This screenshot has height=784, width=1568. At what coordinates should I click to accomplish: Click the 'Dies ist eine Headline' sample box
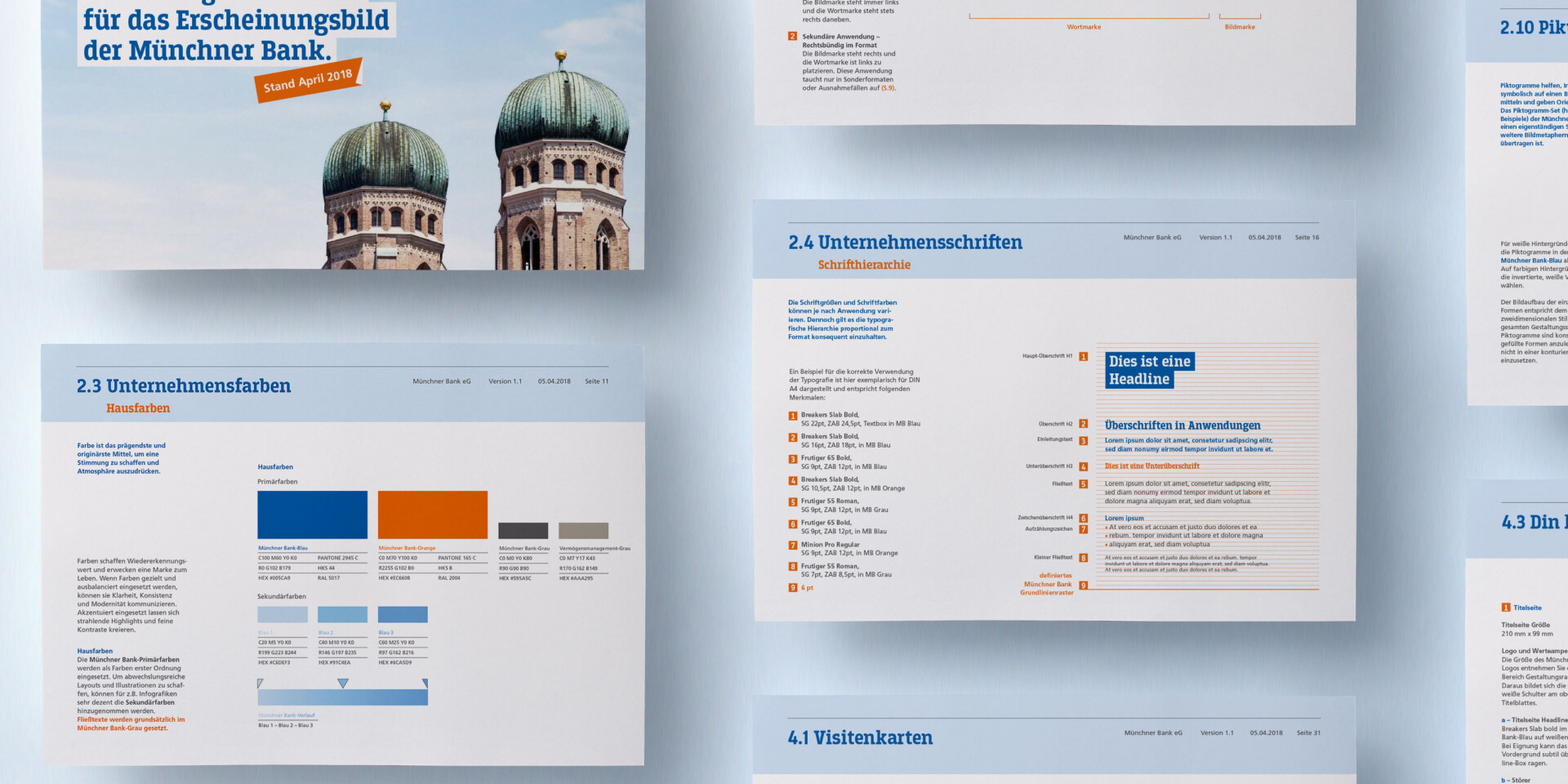click(1150, 370)
